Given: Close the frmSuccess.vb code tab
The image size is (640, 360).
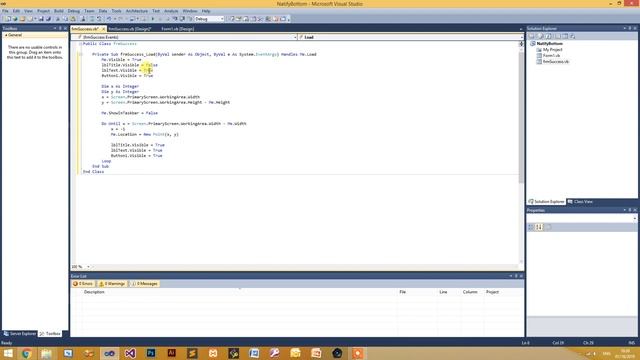Looking at the screenshot, I should [x=103, y=29].
